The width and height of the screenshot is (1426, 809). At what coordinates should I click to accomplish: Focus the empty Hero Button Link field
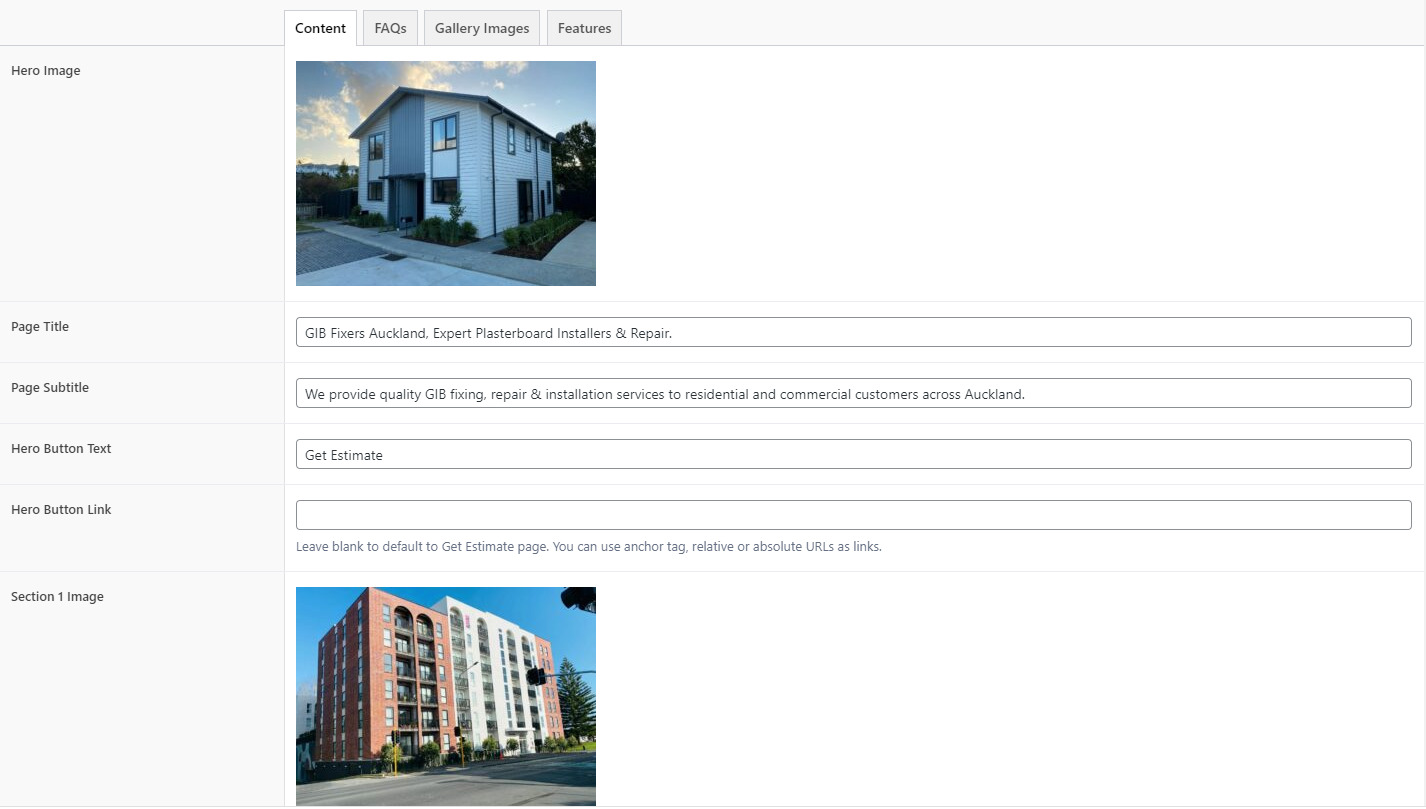click(x=853, y=515)
